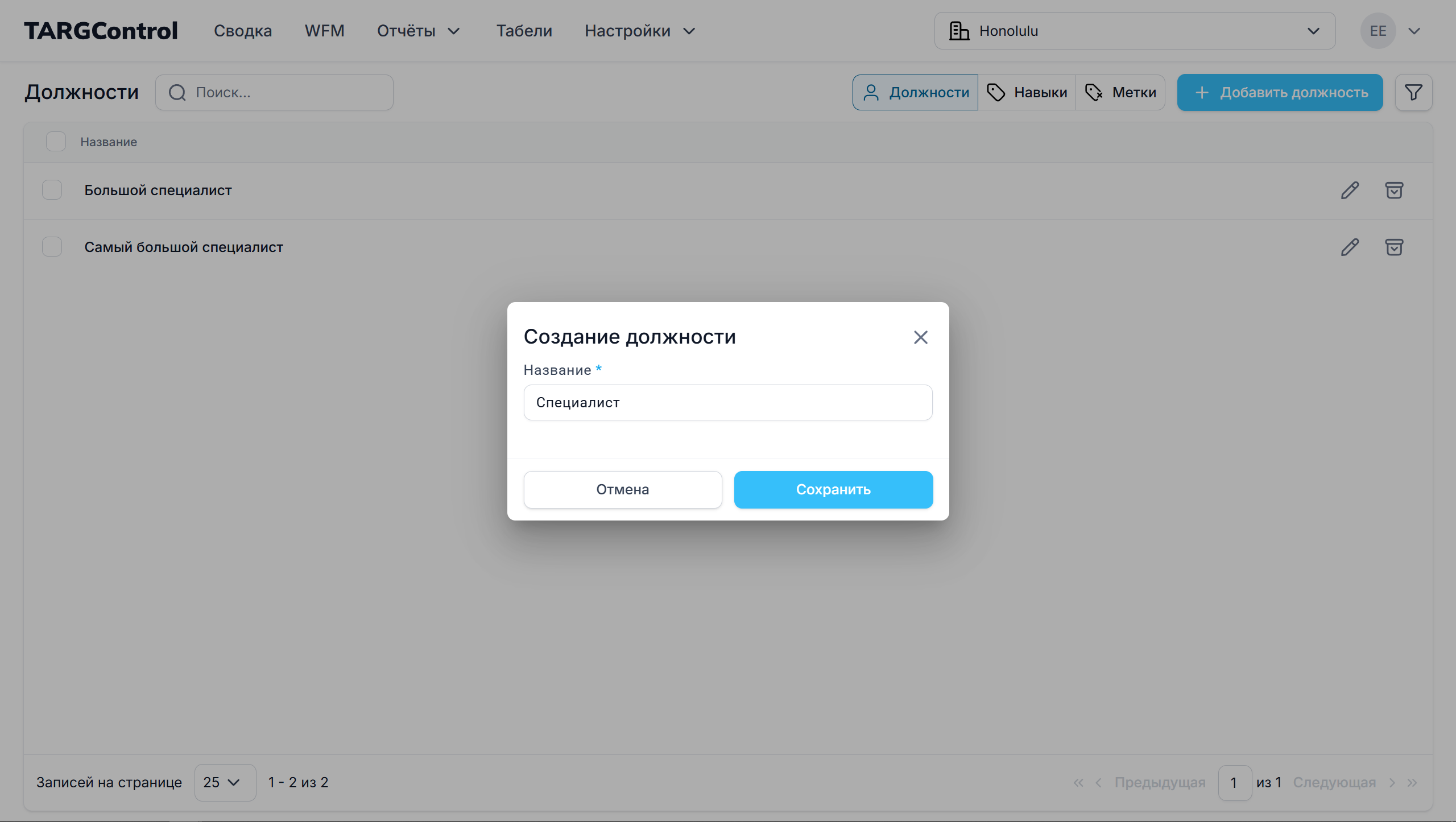Expand the Отчёты menu
The width and height of the screenshot is (1456, 822).
[x=418, y=31]
